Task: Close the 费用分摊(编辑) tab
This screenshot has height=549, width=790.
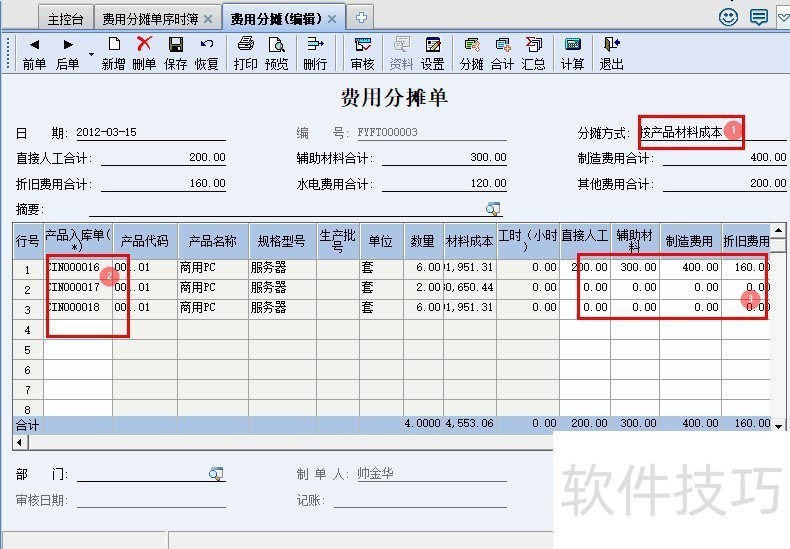Action: click(x=332, y=18)
